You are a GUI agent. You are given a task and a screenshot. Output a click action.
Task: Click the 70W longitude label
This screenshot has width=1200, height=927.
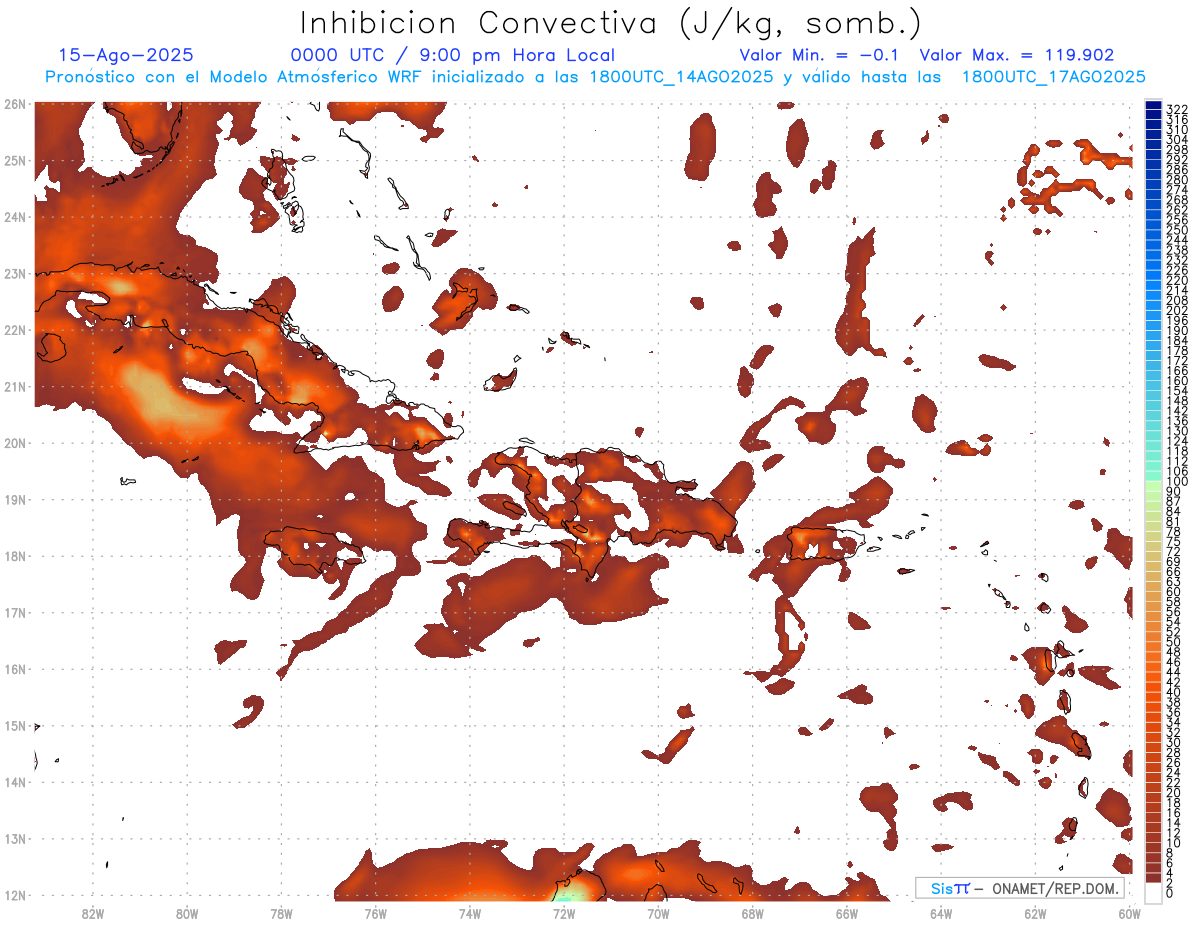click(x=658, y=914)
